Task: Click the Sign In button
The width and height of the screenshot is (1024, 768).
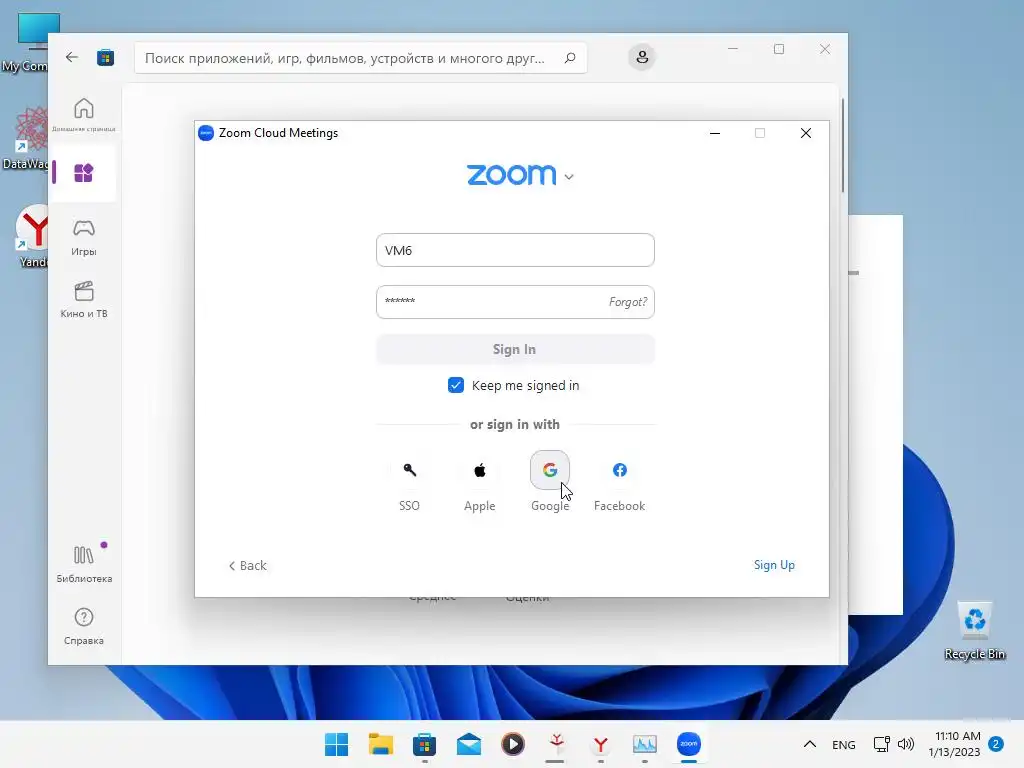Action: point(515,349)
